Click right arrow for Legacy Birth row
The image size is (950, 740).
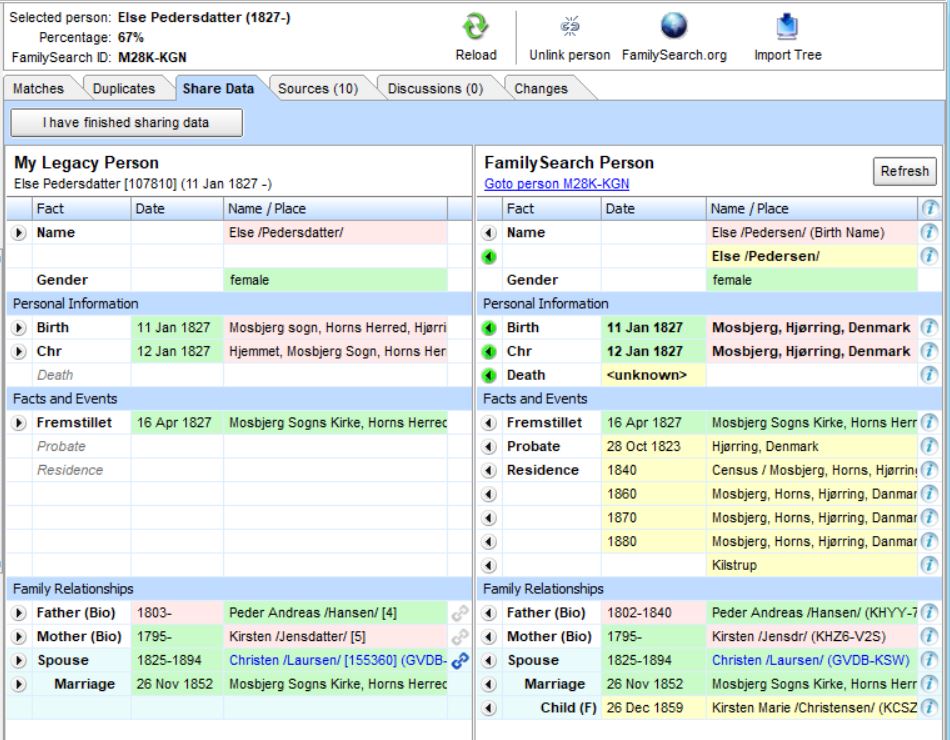pyautogui.click(x=19, y=328)
